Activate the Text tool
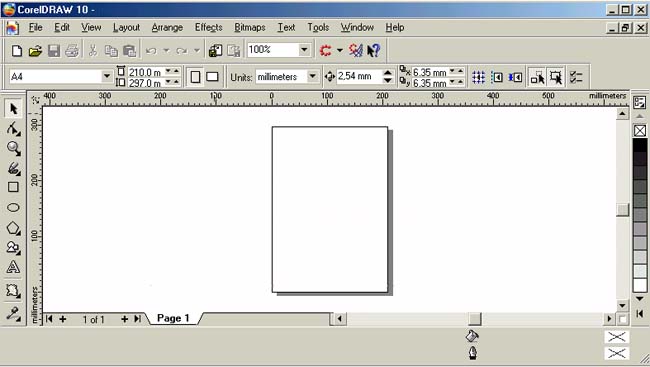 coord(13,267)
